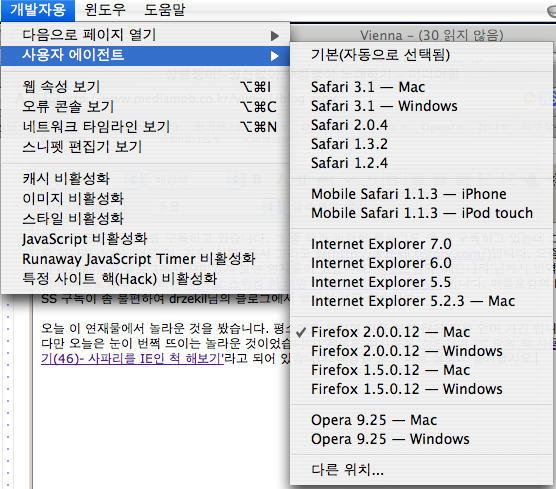The image size is (556, 489).
Task: Select Mobile Safari 1.1.3 — iPod touch
Action: click(x=421, y=213)
